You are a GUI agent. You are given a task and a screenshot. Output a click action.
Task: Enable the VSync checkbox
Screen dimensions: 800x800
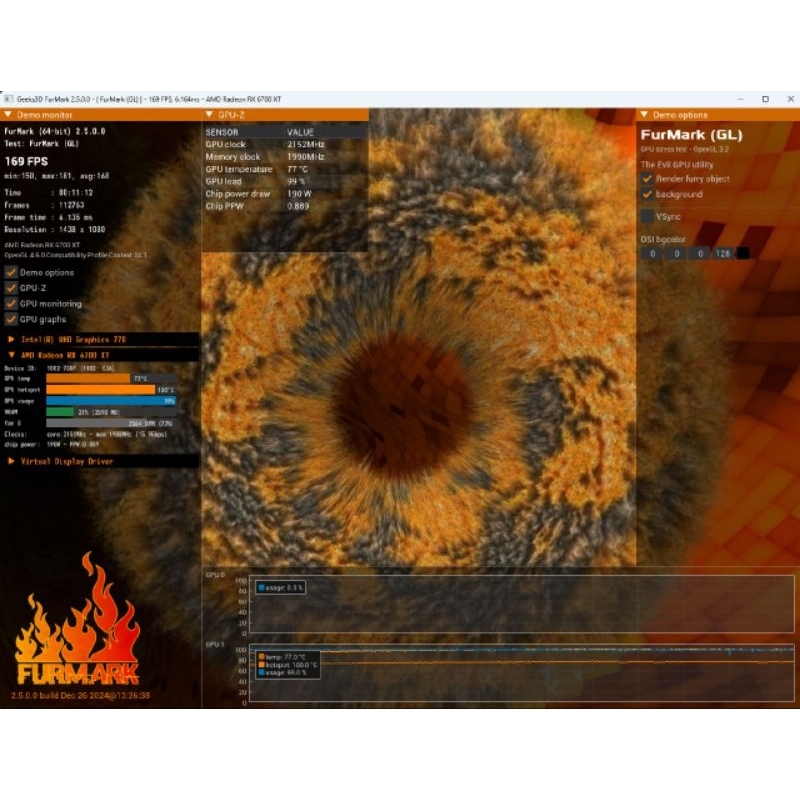point(647,216)
